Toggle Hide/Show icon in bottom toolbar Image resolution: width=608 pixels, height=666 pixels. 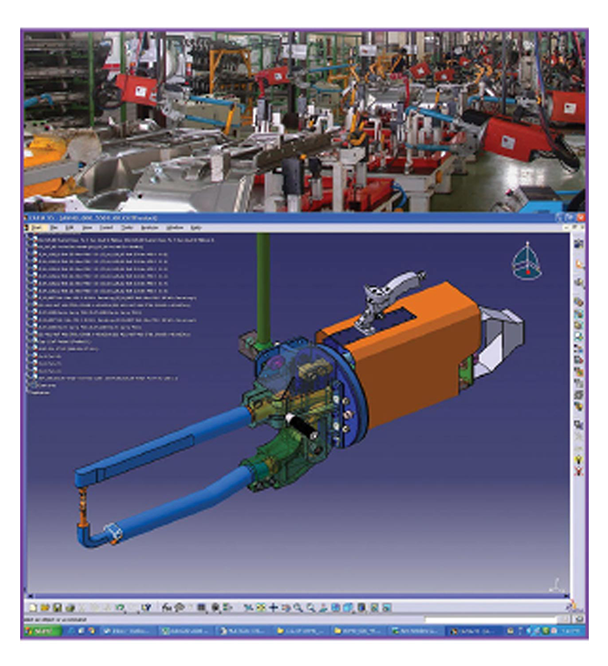(x=374, y=607)
